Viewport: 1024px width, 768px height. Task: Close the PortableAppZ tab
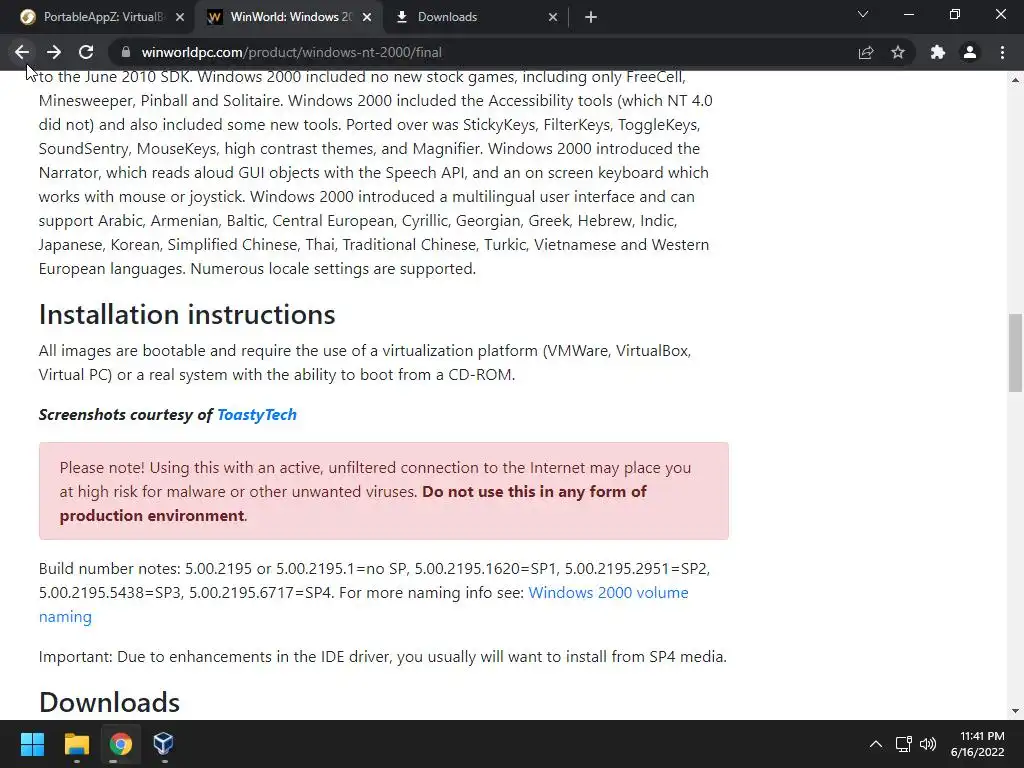180,17
